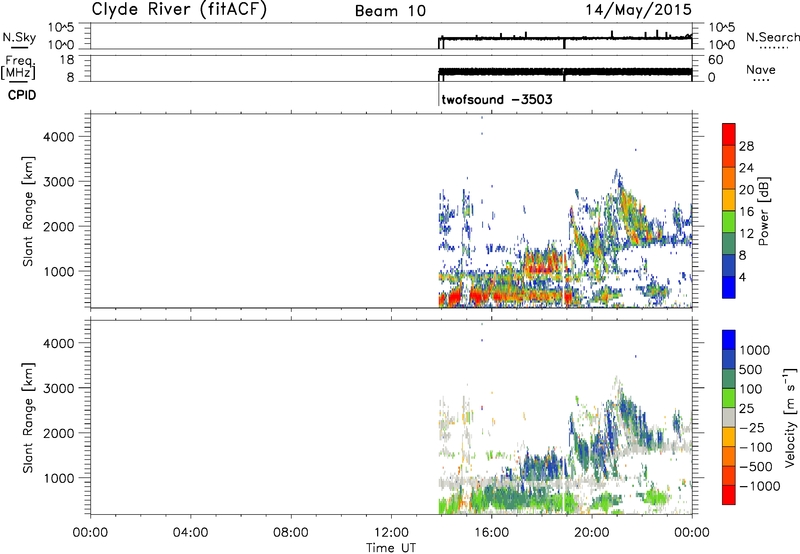Screen dimensions: 800x554
Task: Pick the gray velocity swatch between 25 and -25
Action: 729,418
